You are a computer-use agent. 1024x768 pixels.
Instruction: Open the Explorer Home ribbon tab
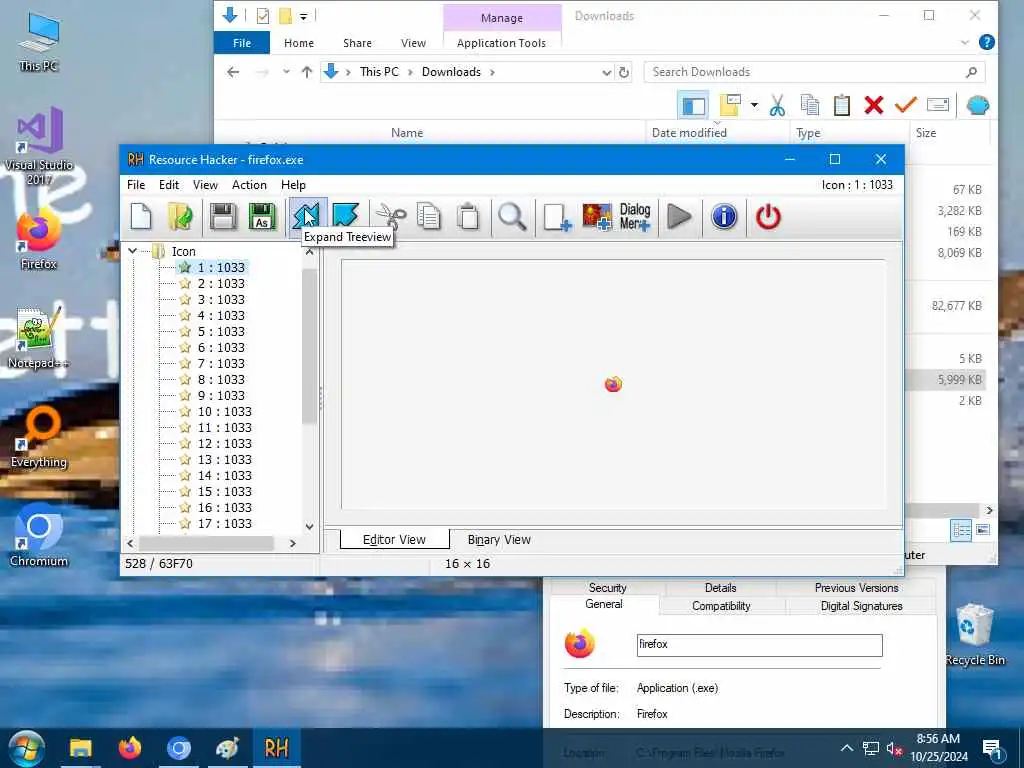[299, 43]
